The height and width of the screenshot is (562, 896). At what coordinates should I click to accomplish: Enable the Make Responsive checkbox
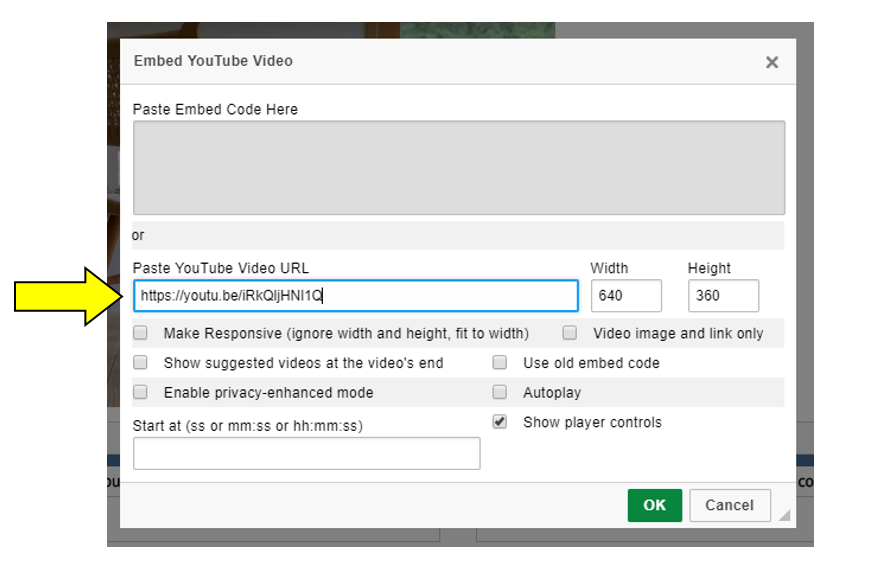(x=141, y=333)
